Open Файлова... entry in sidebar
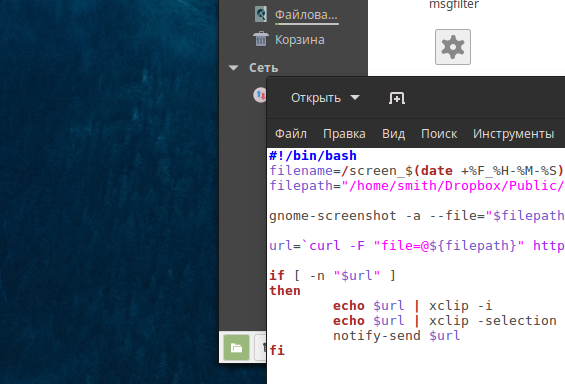 pos(306,15)
